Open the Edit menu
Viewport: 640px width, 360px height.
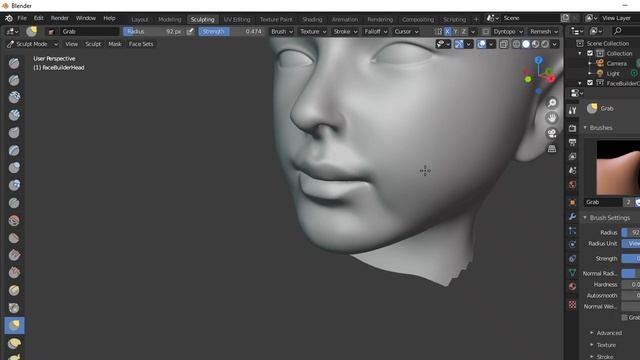coord(38,18)
